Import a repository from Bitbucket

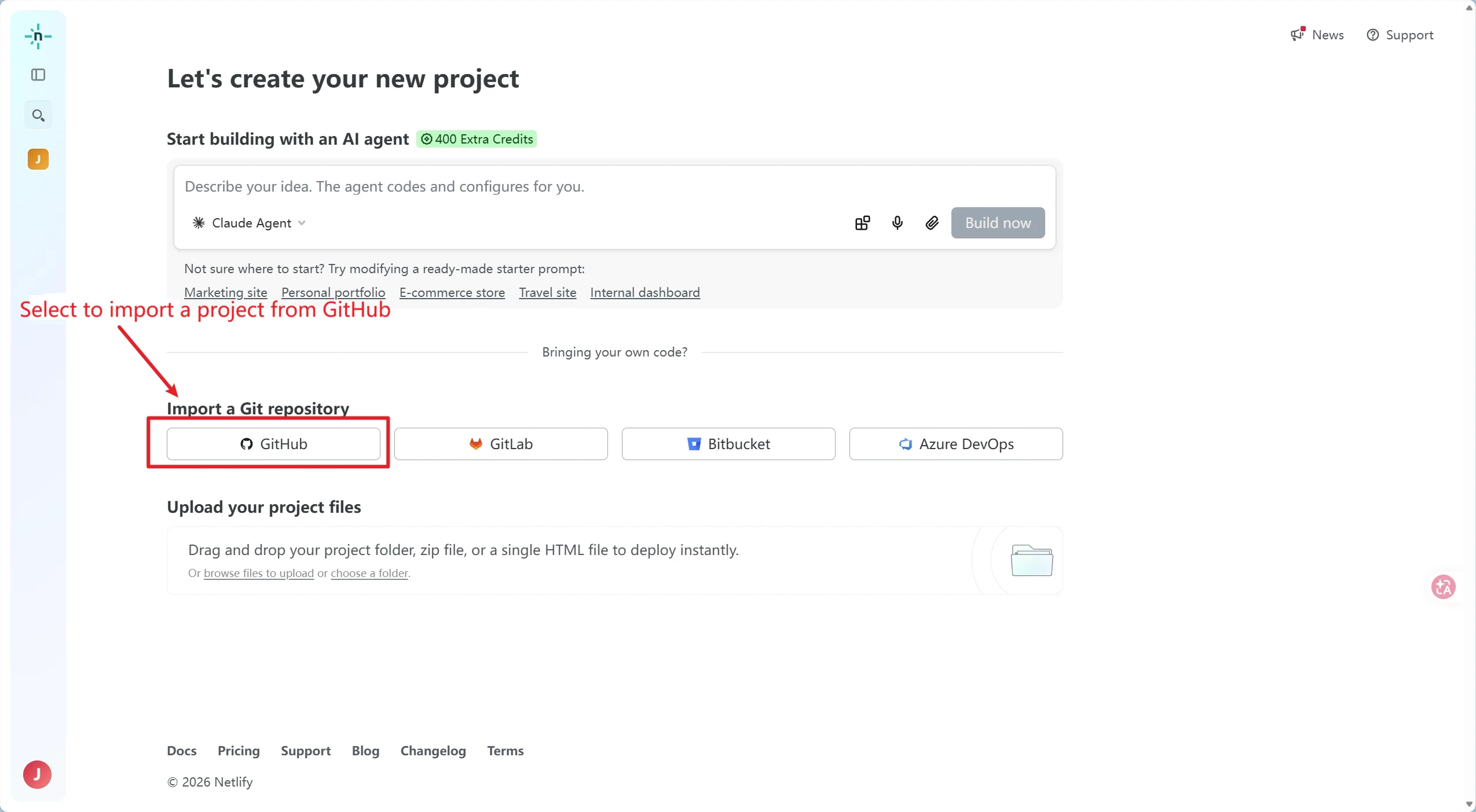[728, 444]
